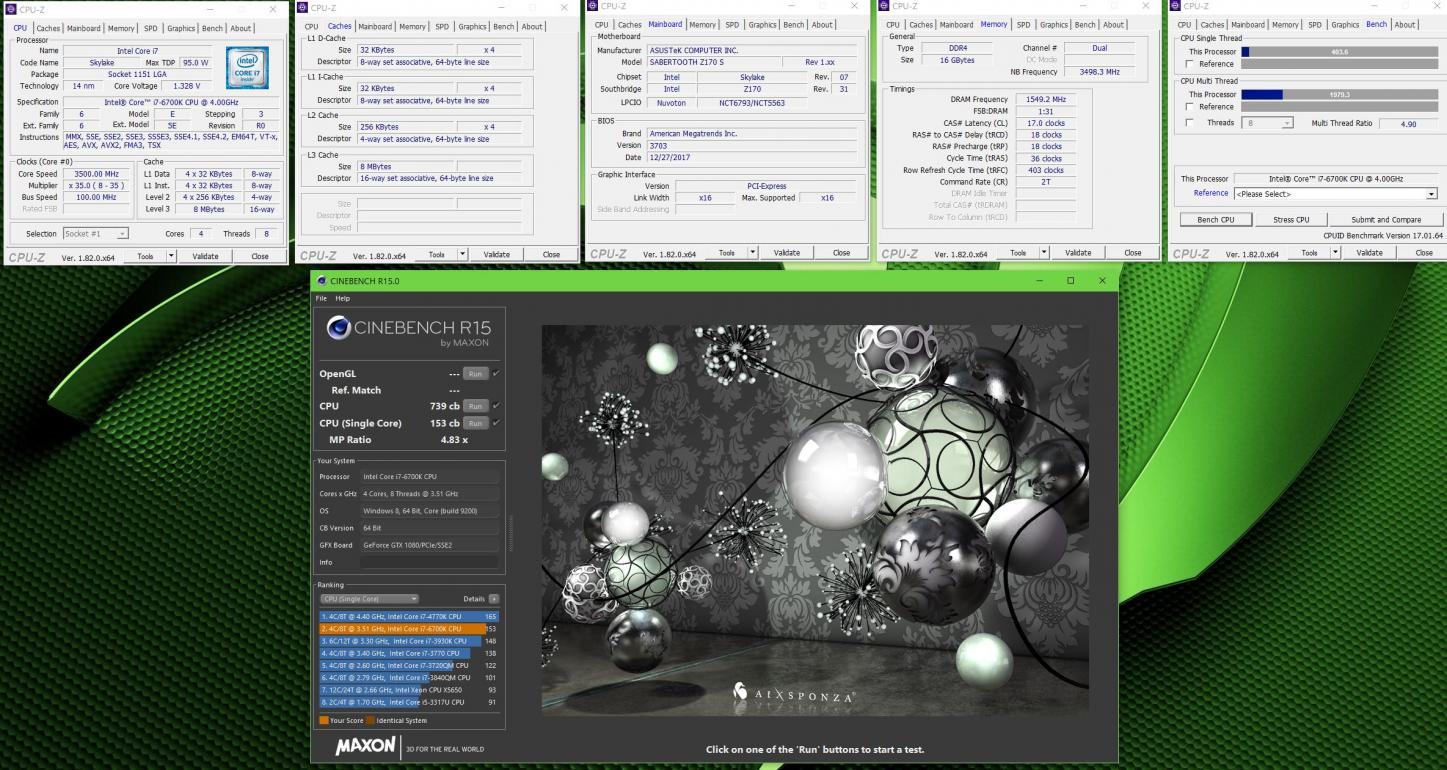Select ranking row Intel Xeon CPU X5650
1447x770 pixels.
pos(408,690)
